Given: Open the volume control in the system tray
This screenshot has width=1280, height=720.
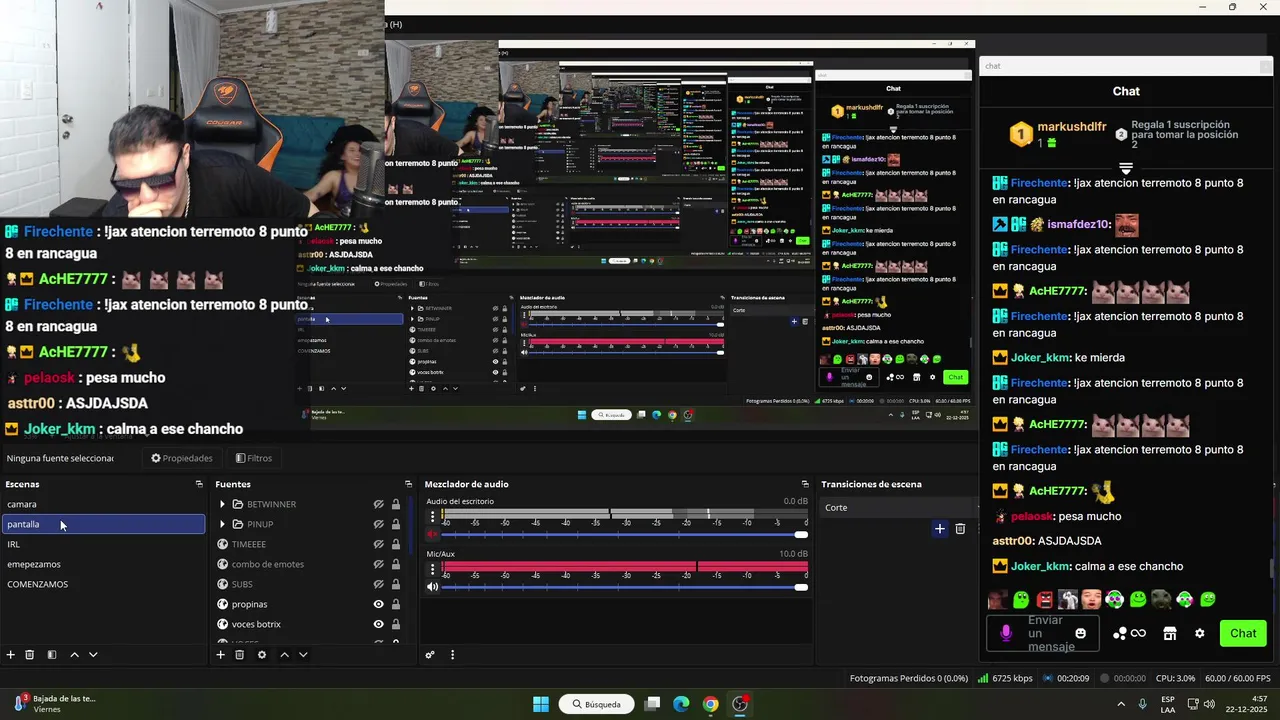Looking at the screenshot, I should pyautogui.click(x=1209, y=704).
